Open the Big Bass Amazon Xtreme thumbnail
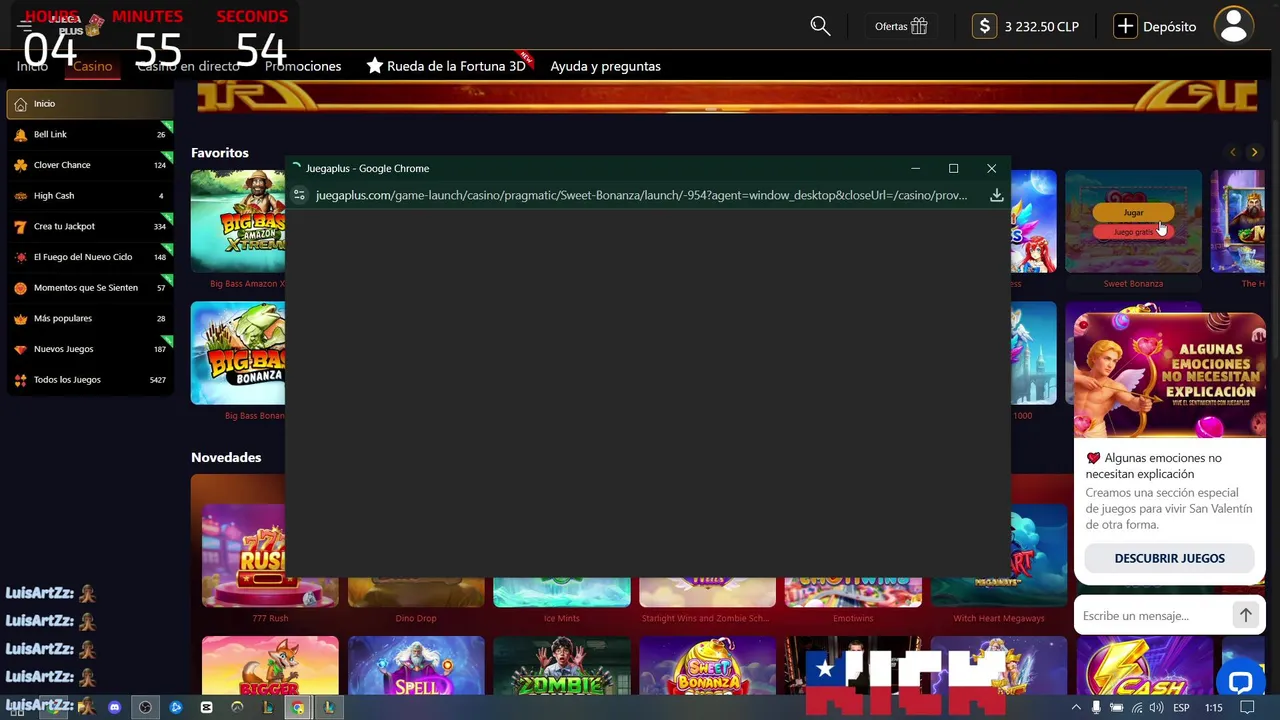Viewport: 1280px width, 720px height. coord(238,221)
